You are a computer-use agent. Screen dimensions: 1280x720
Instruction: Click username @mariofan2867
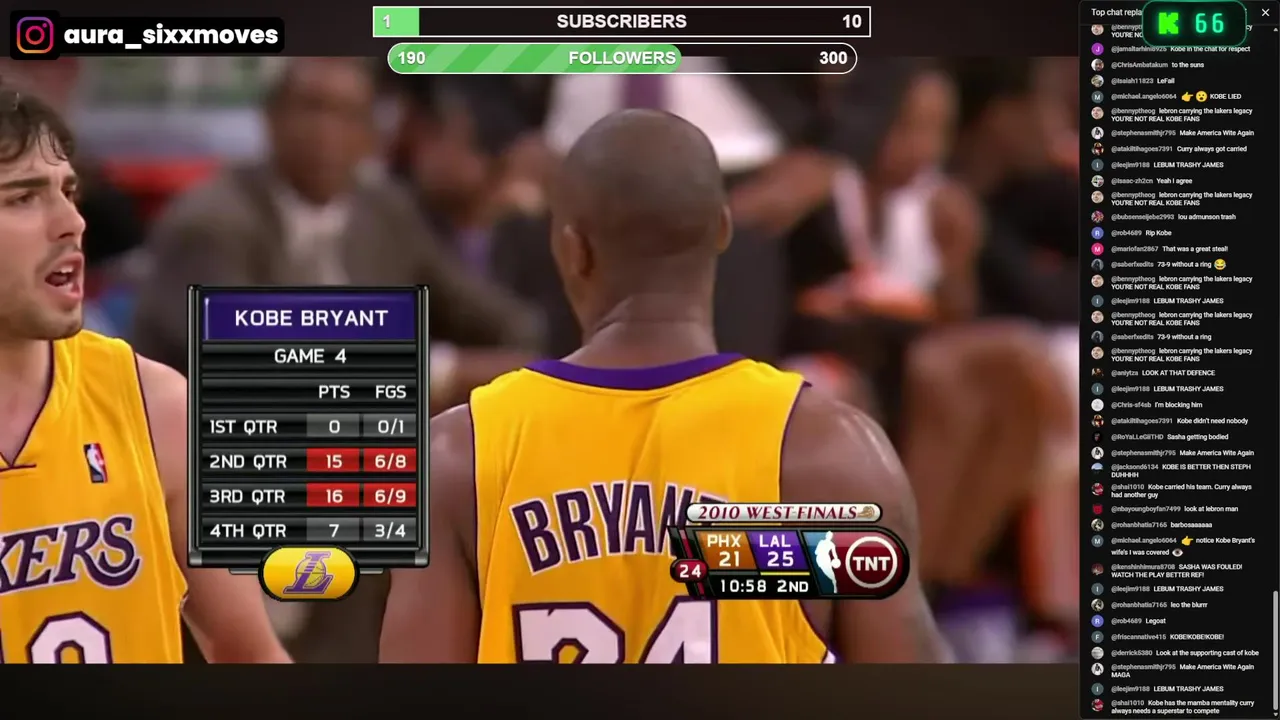click(x=1134, y=249)
